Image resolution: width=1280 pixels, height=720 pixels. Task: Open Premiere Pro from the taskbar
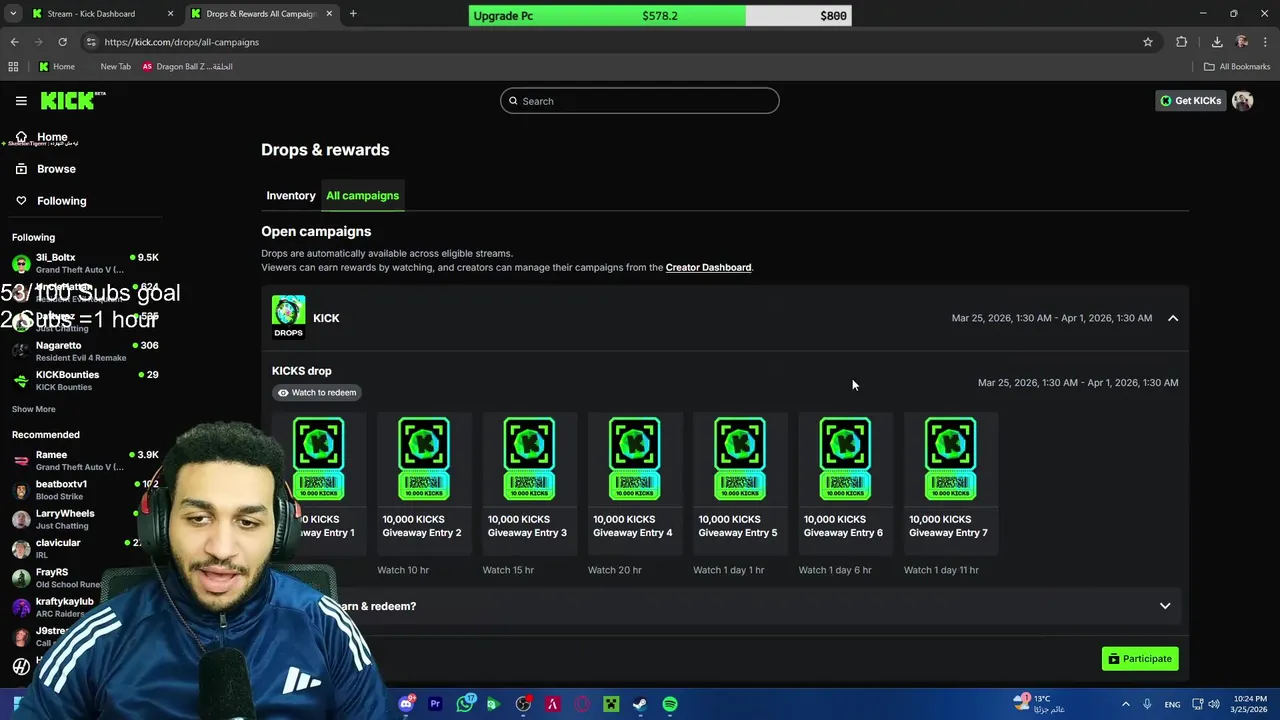coord(435,704)
